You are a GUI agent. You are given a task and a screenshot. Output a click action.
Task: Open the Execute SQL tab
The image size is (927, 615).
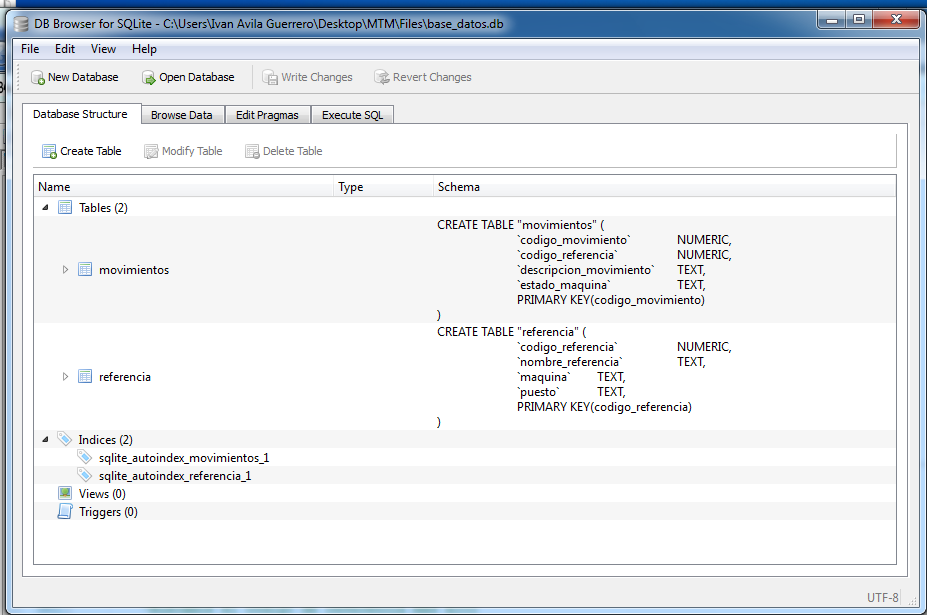pos(352,114)
